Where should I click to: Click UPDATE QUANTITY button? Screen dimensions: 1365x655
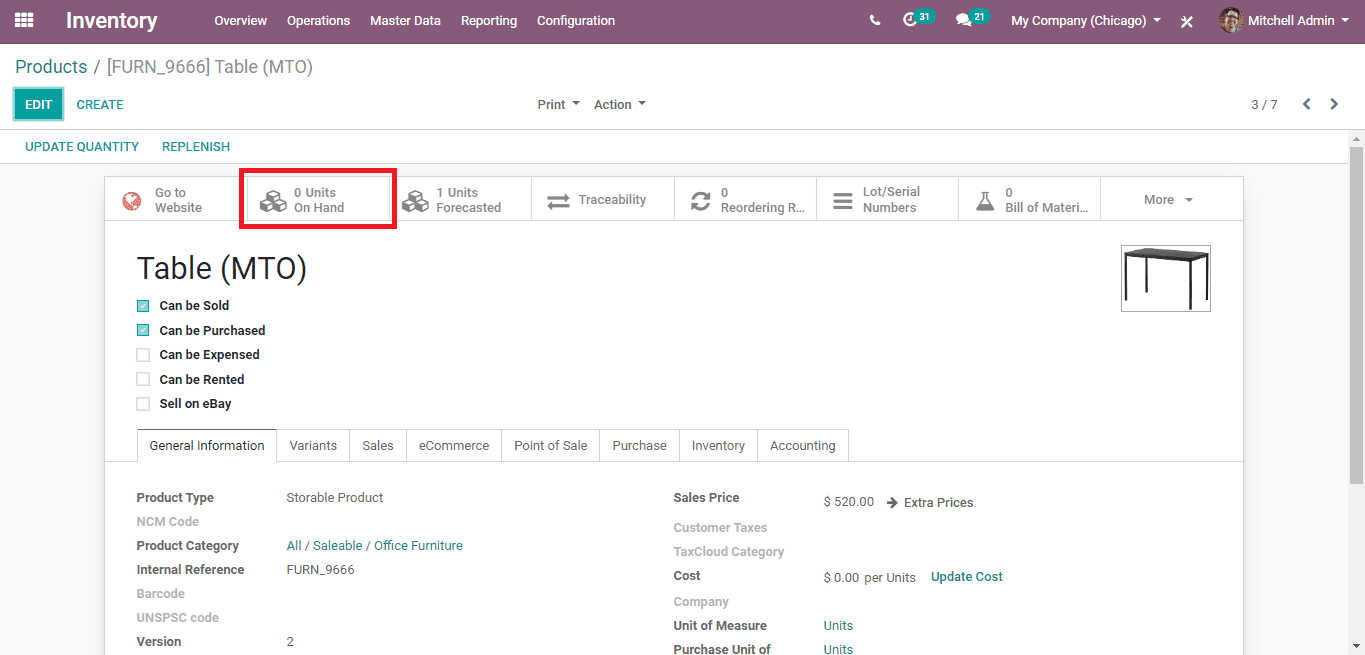tap(82, 147)
